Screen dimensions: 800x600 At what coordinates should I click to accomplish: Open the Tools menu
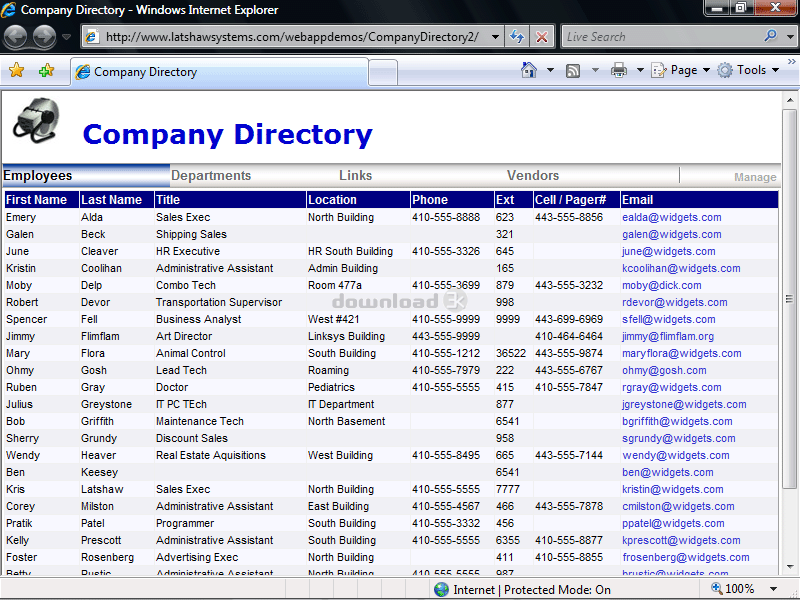pyautogui.click(x=748, y=70)
